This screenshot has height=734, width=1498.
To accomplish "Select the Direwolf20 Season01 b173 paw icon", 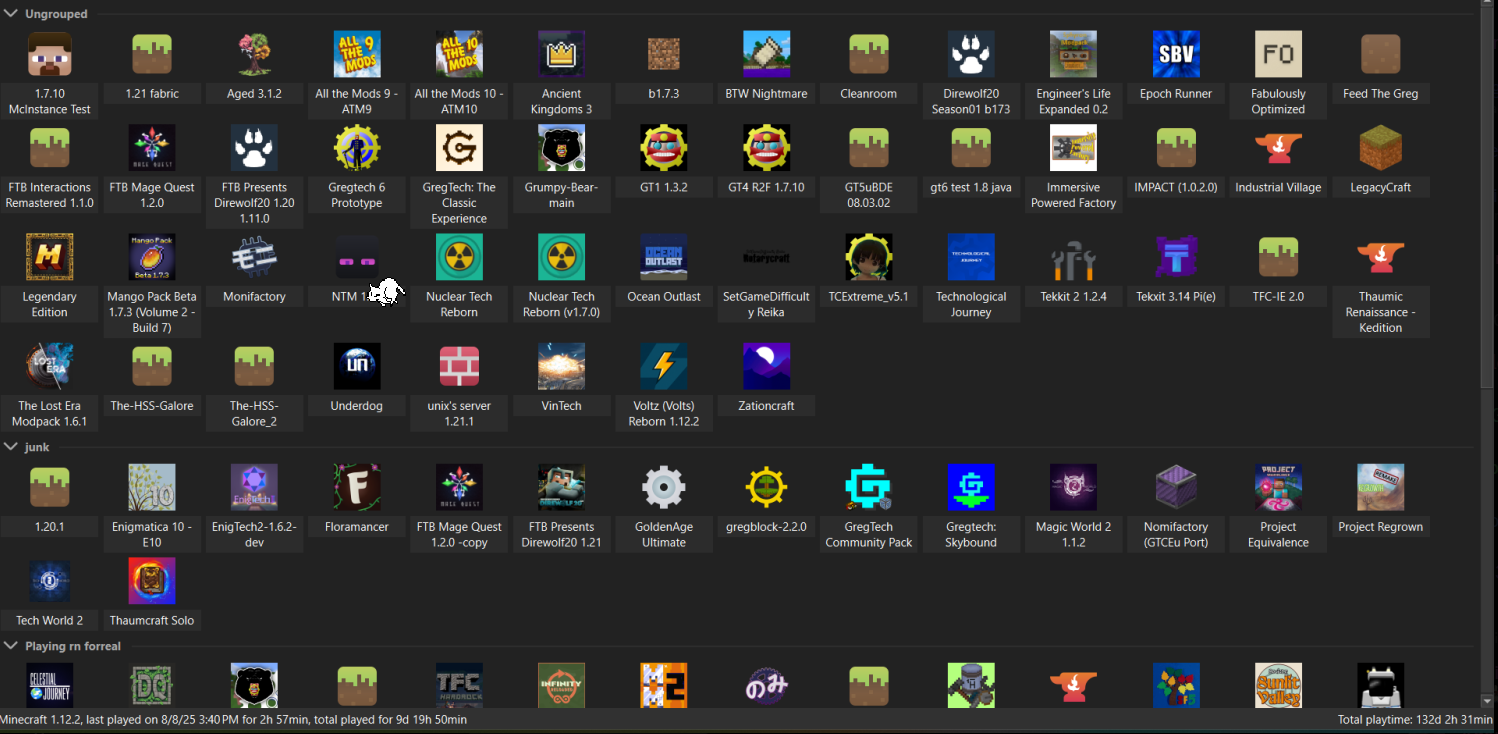I will (x=971, y=54).
